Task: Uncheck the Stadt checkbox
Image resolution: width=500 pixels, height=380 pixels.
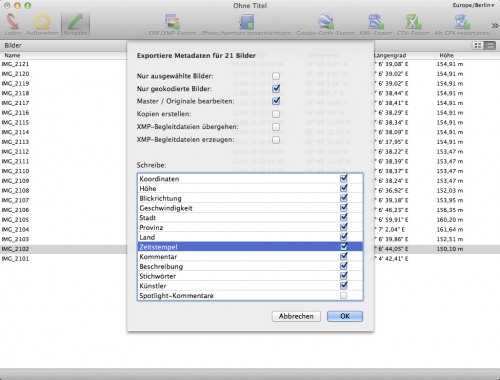Action: [x=344, y=217]
